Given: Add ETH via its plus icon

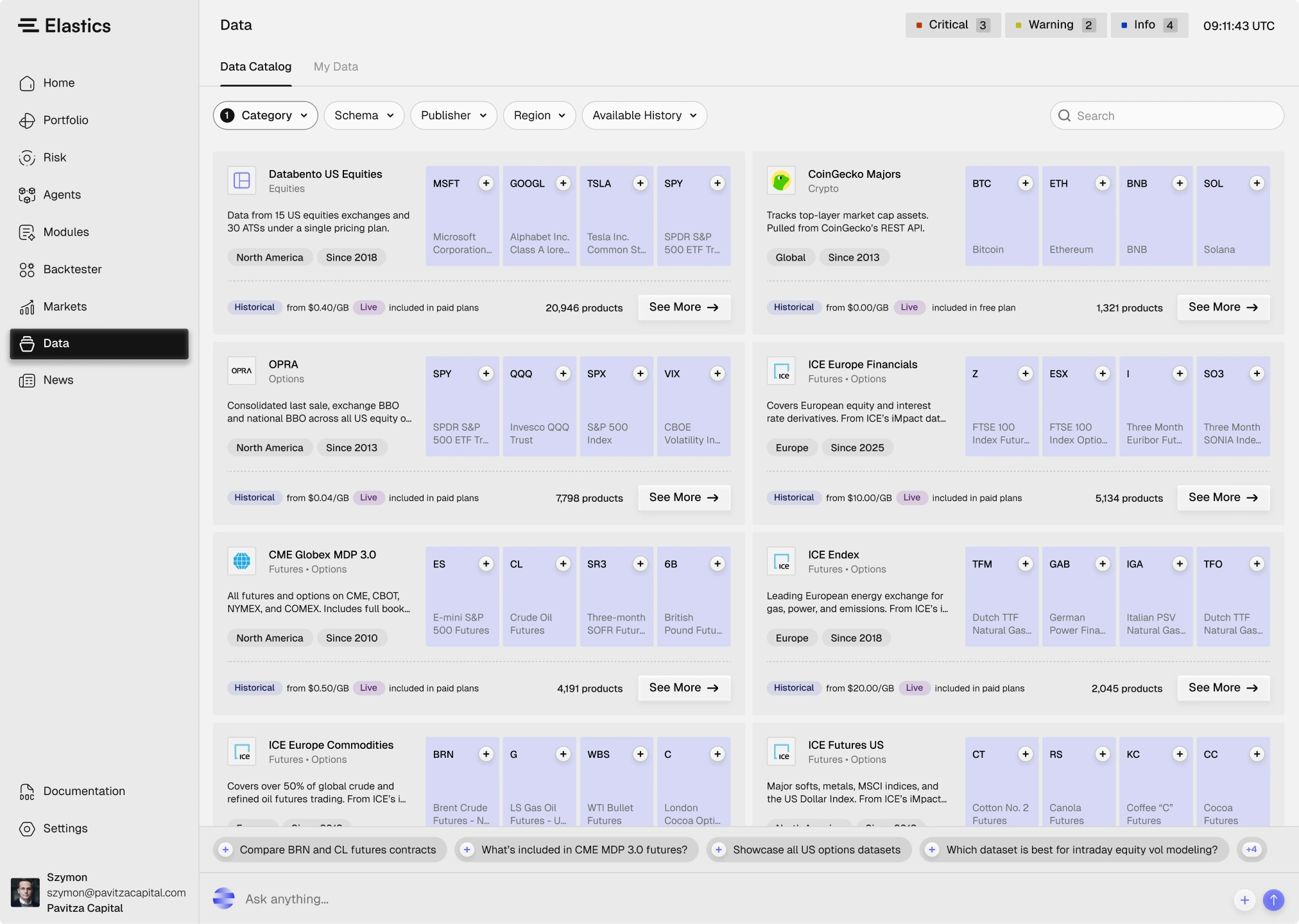Looking at the screenshot, I should click(x=1103, y=184).
